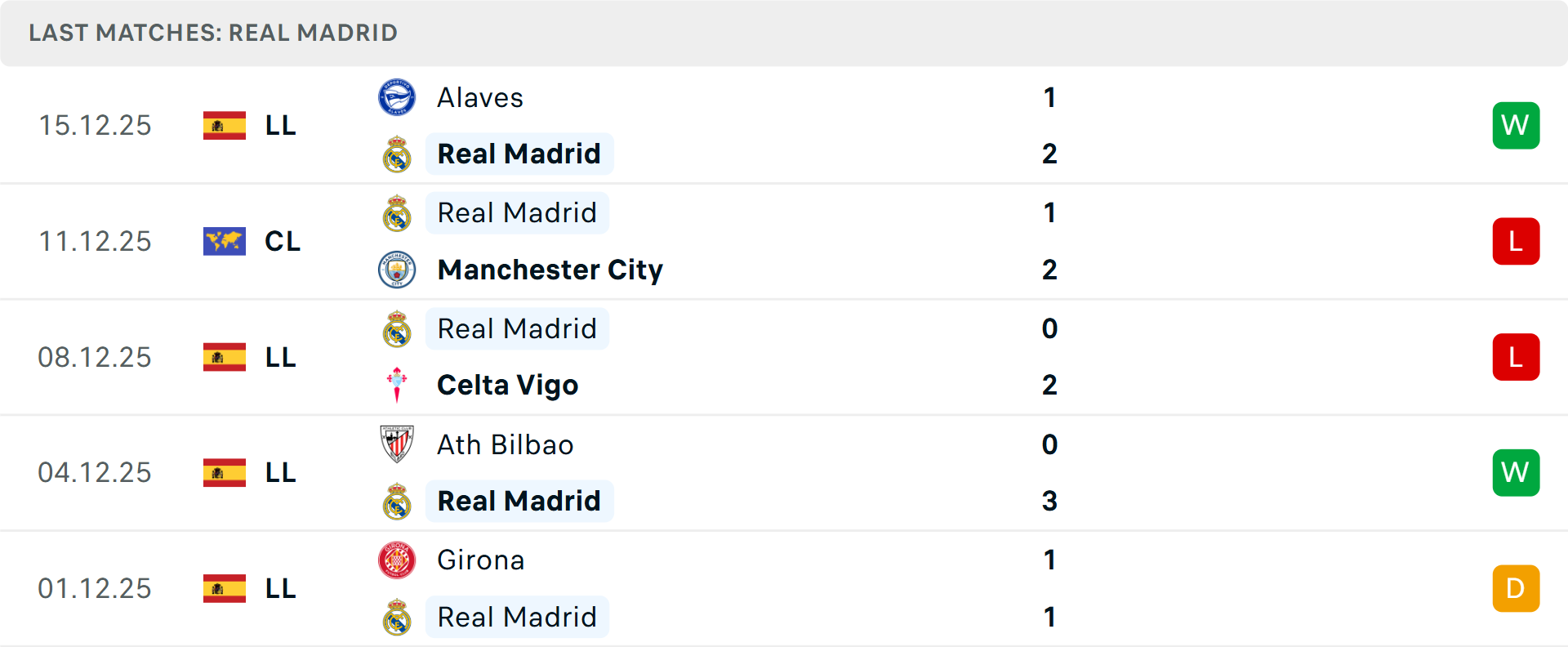Screen dimensions: 1568x647
Task: Open the Manchester City team link
Action: (550, 270)
